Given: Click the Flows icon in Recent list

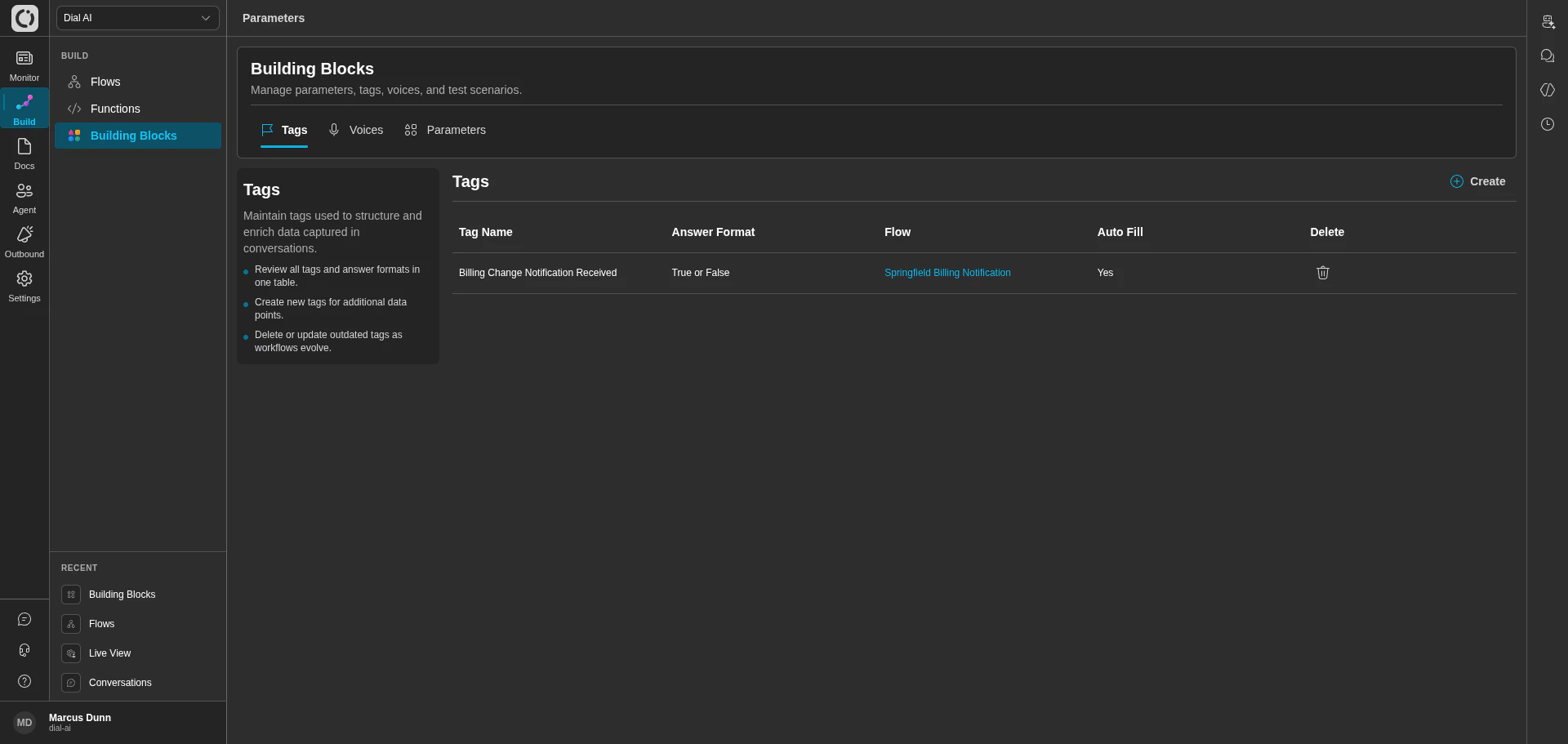Looking at the screenshot, I should (x=71, y=624).
